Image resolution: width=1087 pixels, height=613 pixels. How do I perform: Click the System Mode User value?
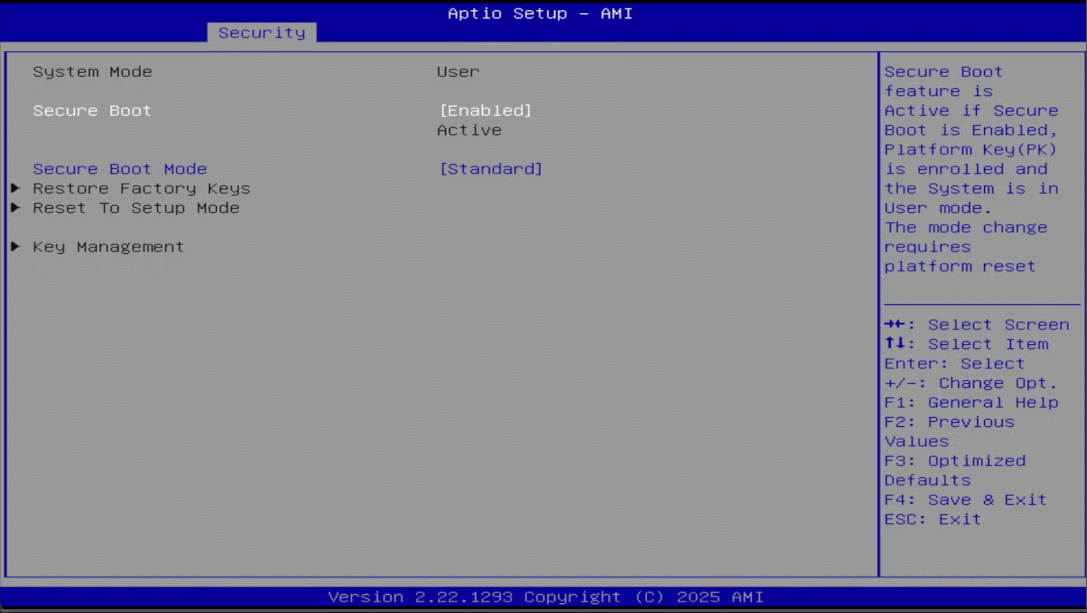[458, 72]
